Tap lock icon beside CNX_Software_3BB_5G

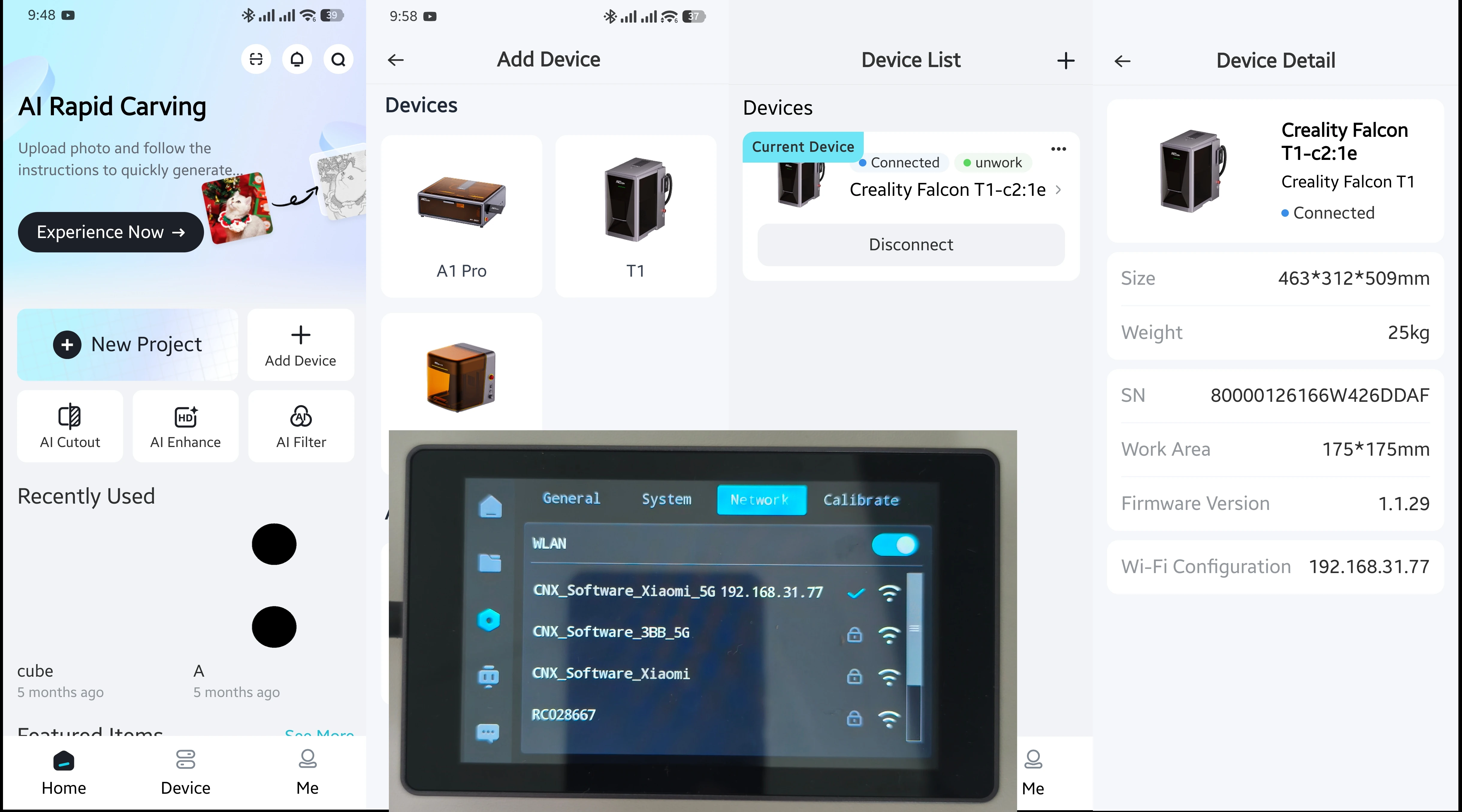(854, 634)
